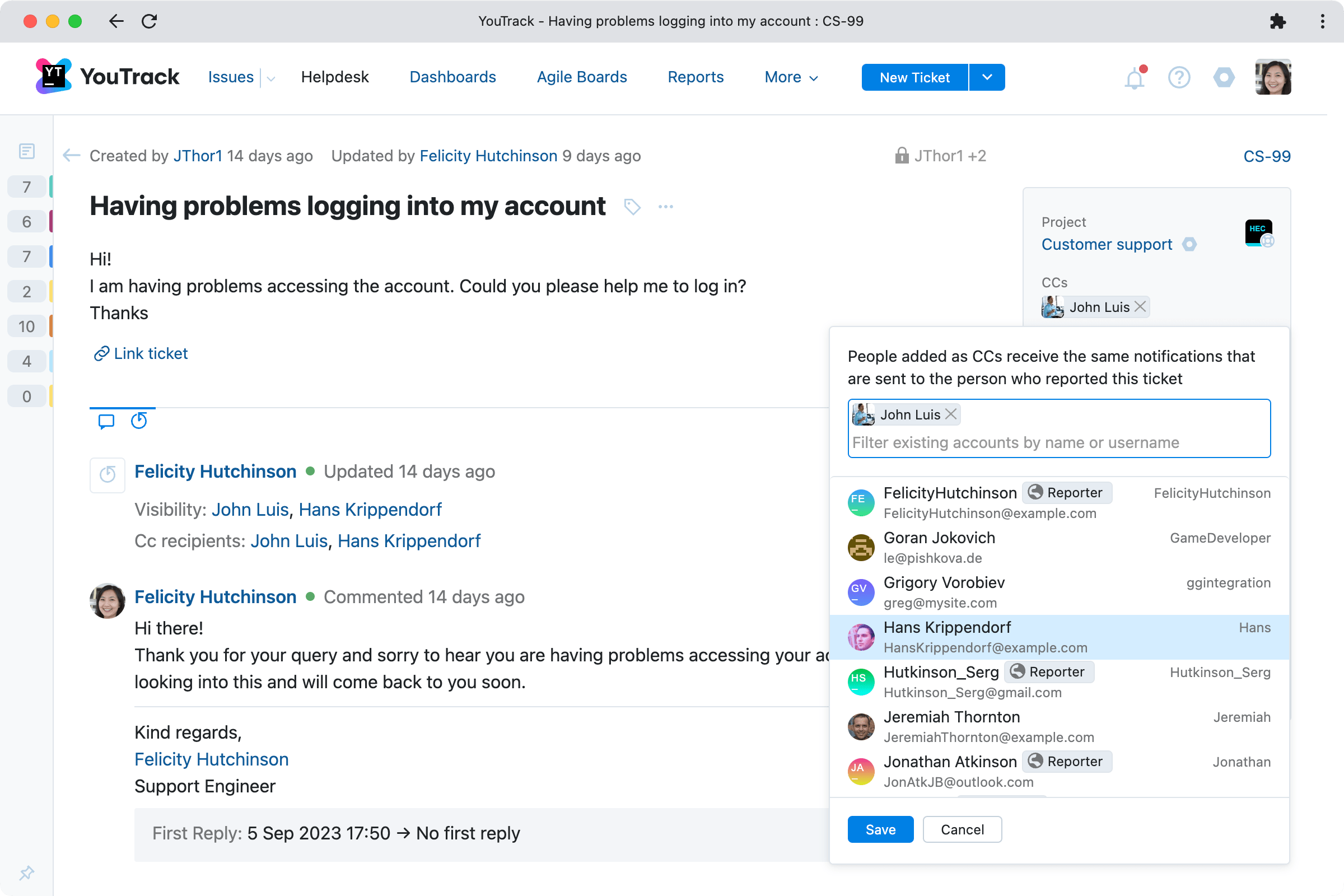Click the YouTrack logo icon
This screenshot has height=896, width=1344.
pos(51,77)
